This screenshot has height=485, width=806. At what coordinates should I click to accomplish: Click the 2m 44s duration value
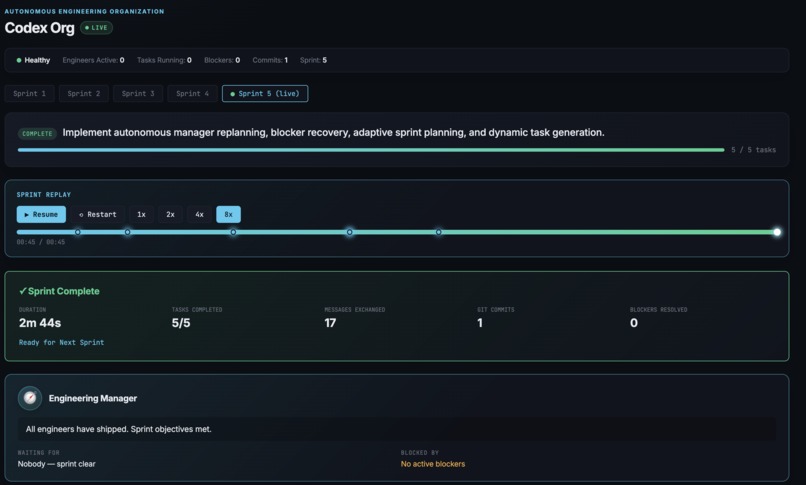(x=40, y=323)
